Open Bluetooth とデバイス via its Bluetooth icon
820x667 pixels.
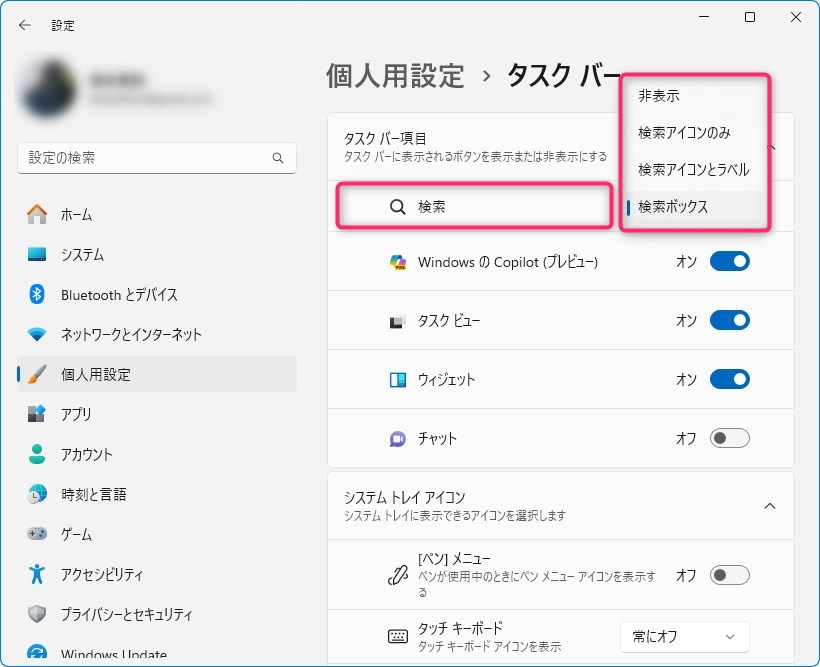pyautogui.click(x=37, y=294)
